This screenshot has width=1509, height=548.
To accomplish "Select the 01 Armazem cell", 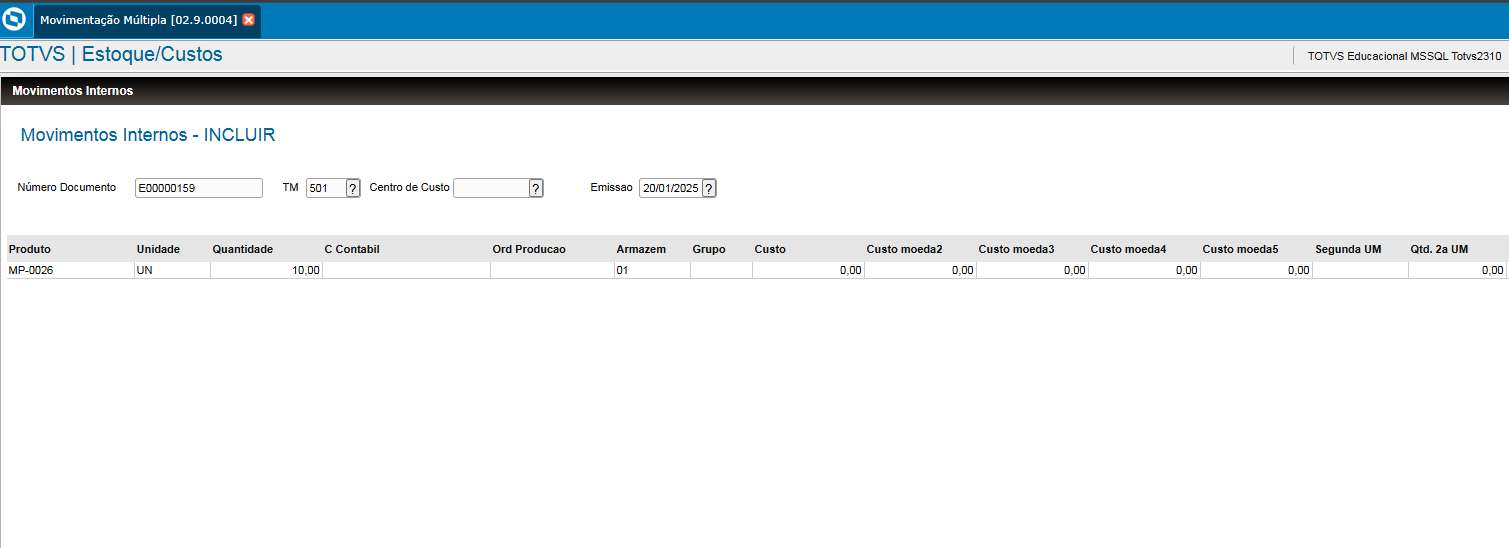I will (x=652, y=270).
